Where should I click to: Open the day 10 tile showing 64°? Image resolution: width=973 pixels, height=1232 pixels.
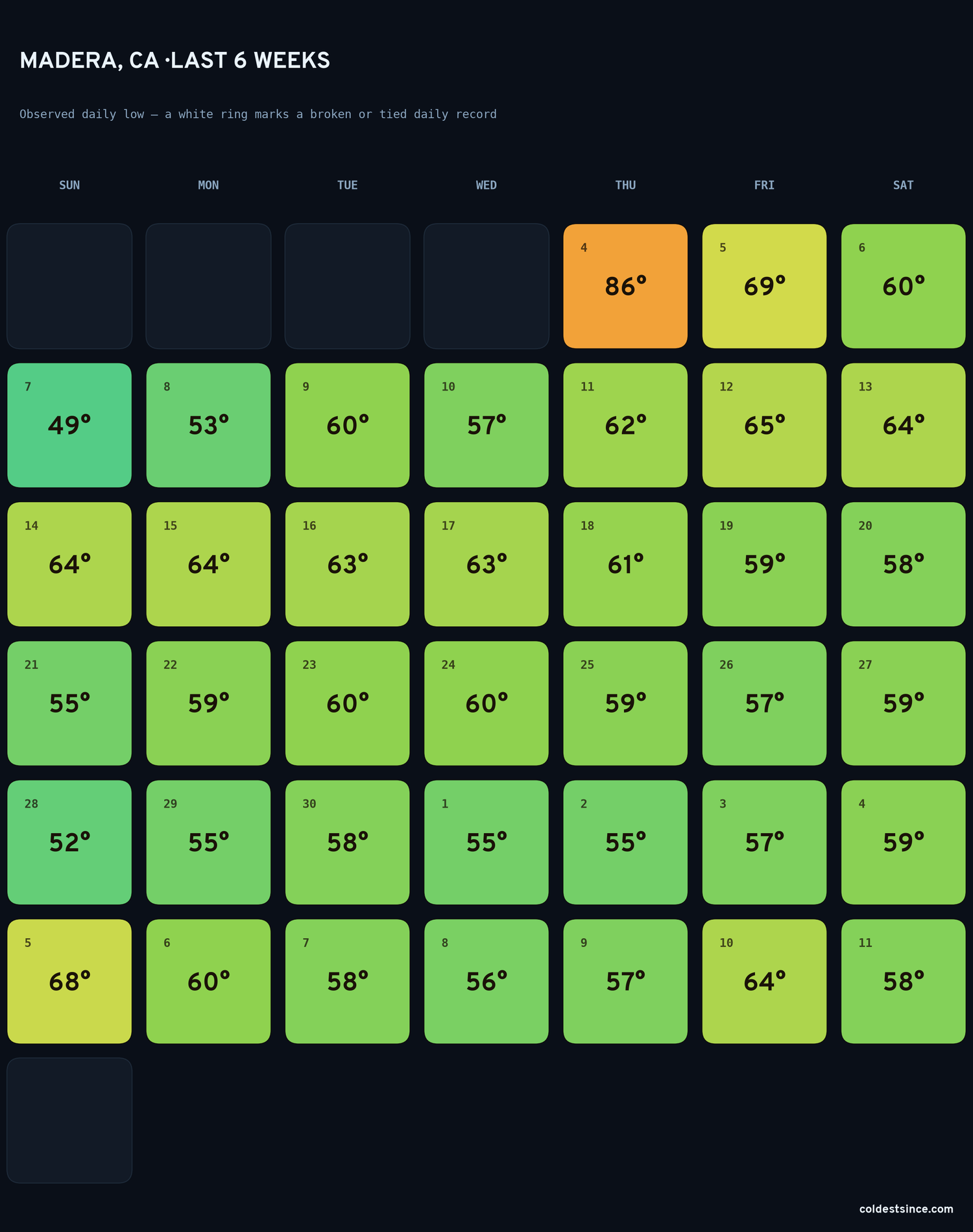[764, 981]
